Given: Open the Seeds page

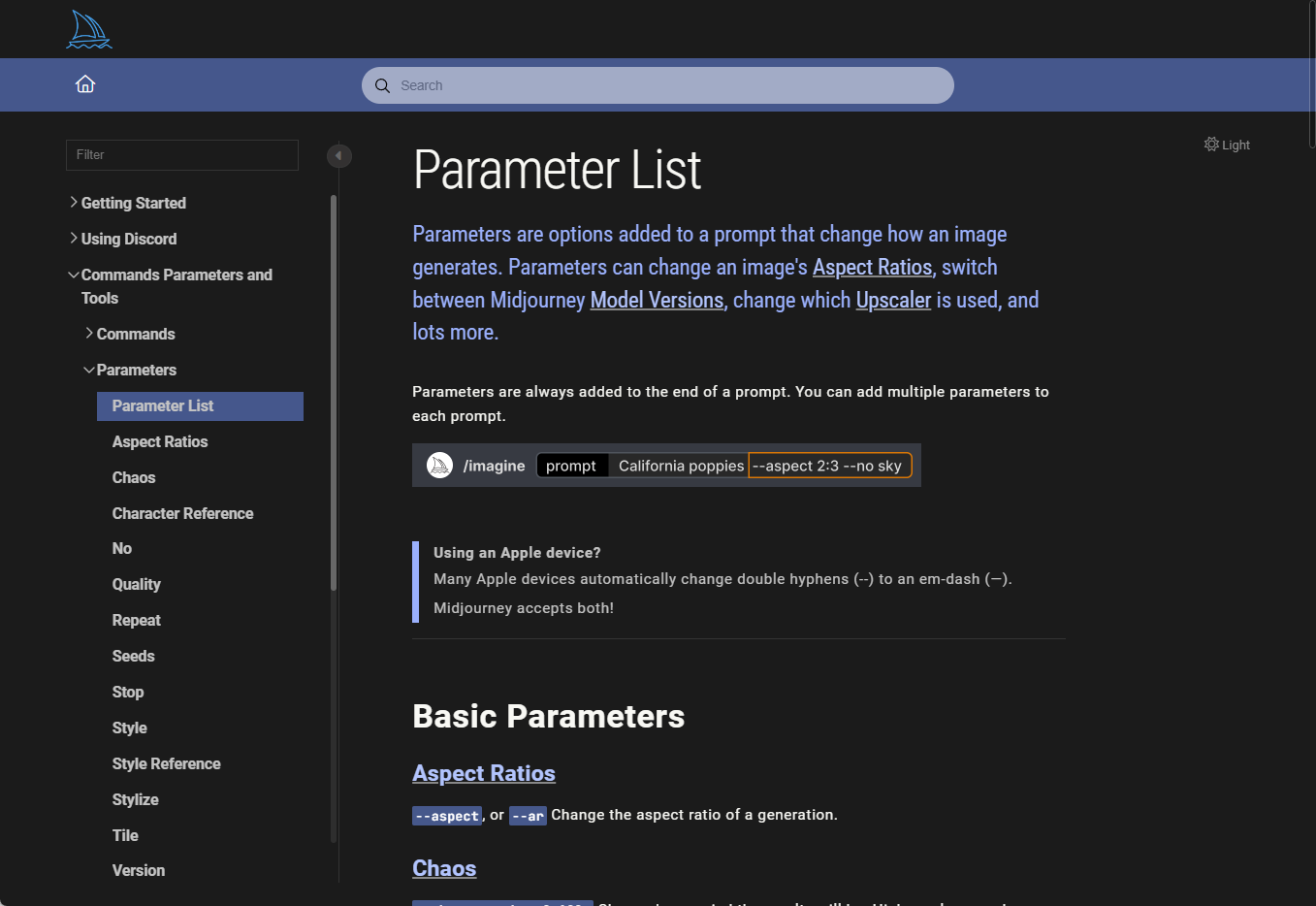Looking at the screenshot, I should point(133,656).
